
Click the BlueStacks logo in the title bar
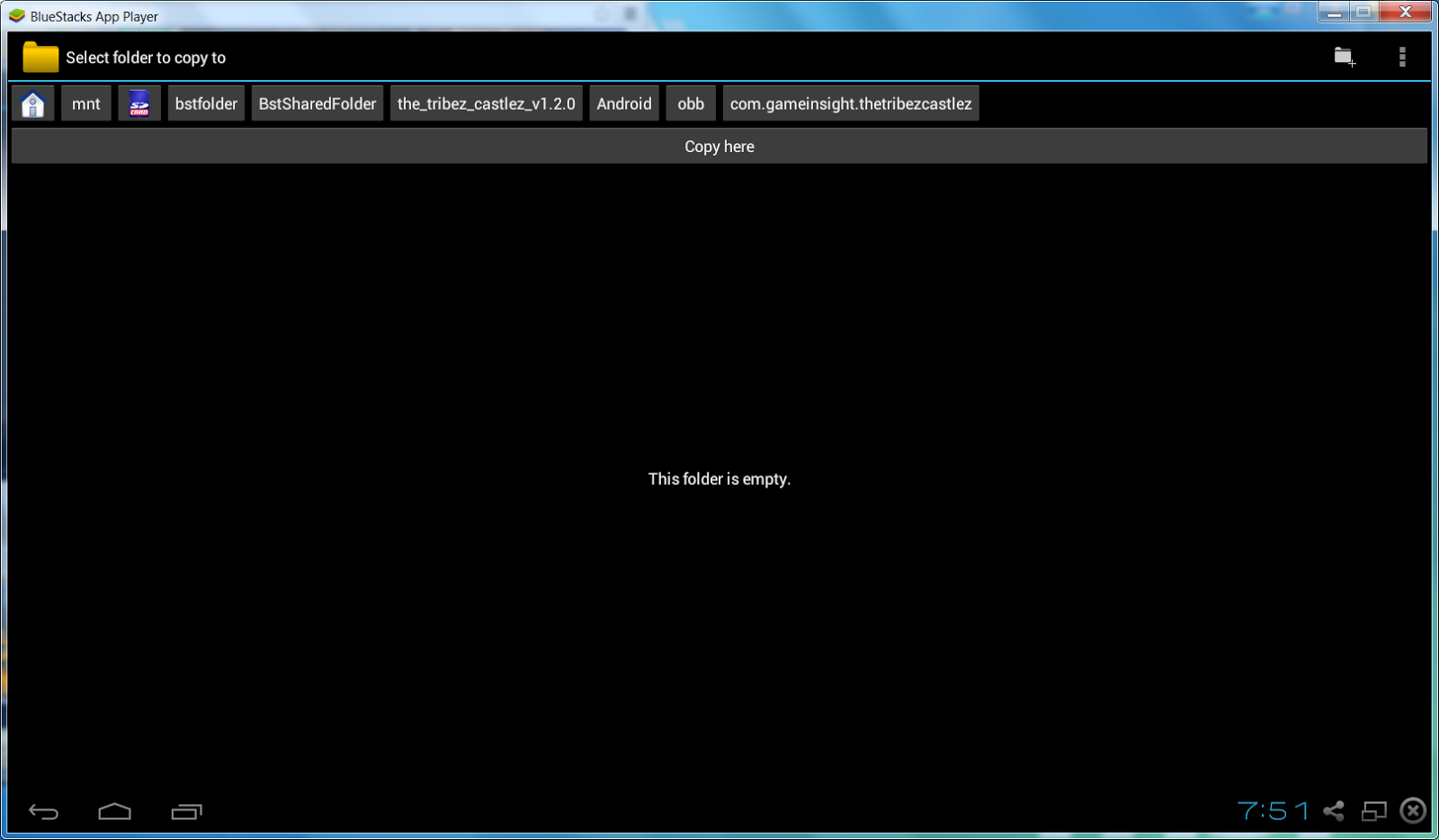(x=16, y=16)
